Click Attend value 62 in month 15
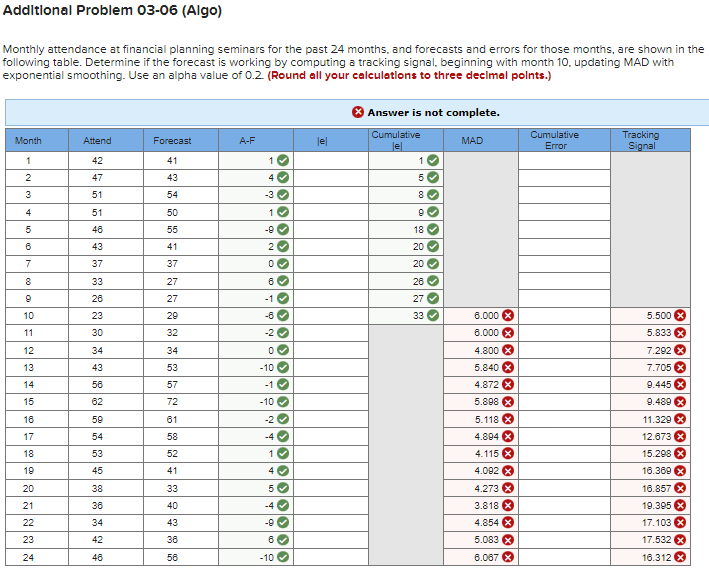The height and width of the screenshot is (573, 709). click(97, 402)
